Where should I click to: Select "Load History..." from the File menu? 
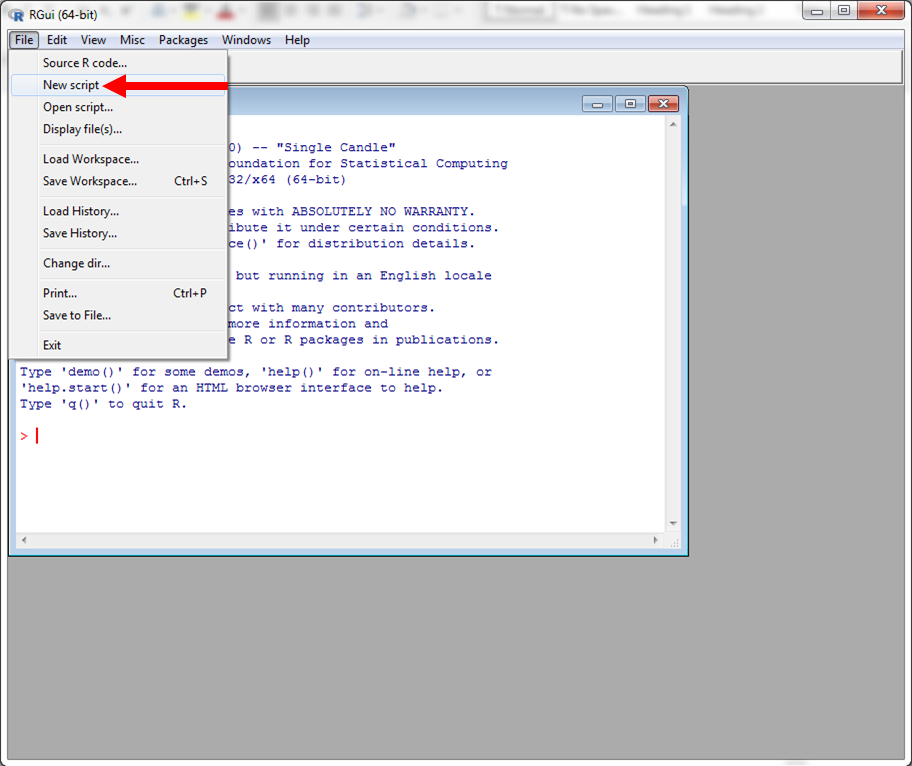[x=82, y=211]
